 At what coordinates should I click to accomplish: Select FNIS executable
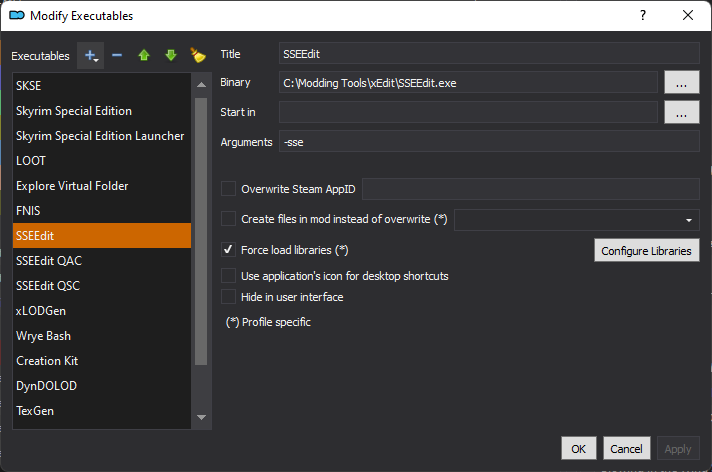coord(102,210)
